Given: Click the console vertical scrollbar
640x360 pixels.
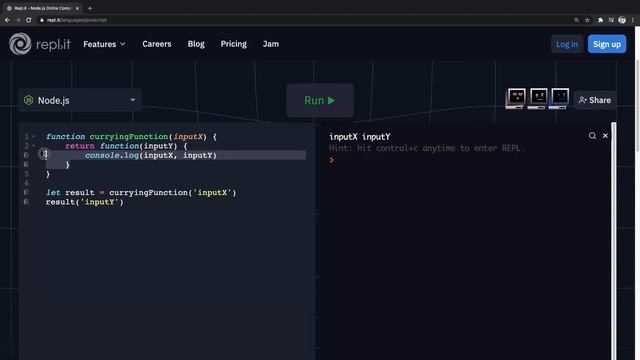Looking at the screenshot, I should (613, 241).
